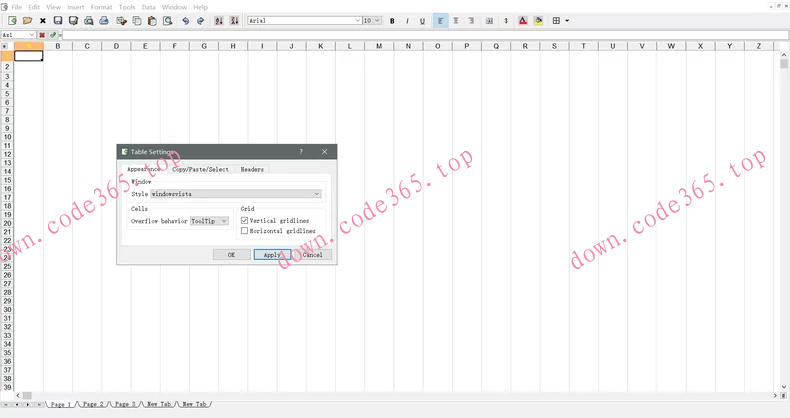Click the Print icon
The width and height of the screenshot is (790, 418).
click(x=104, y=21)
